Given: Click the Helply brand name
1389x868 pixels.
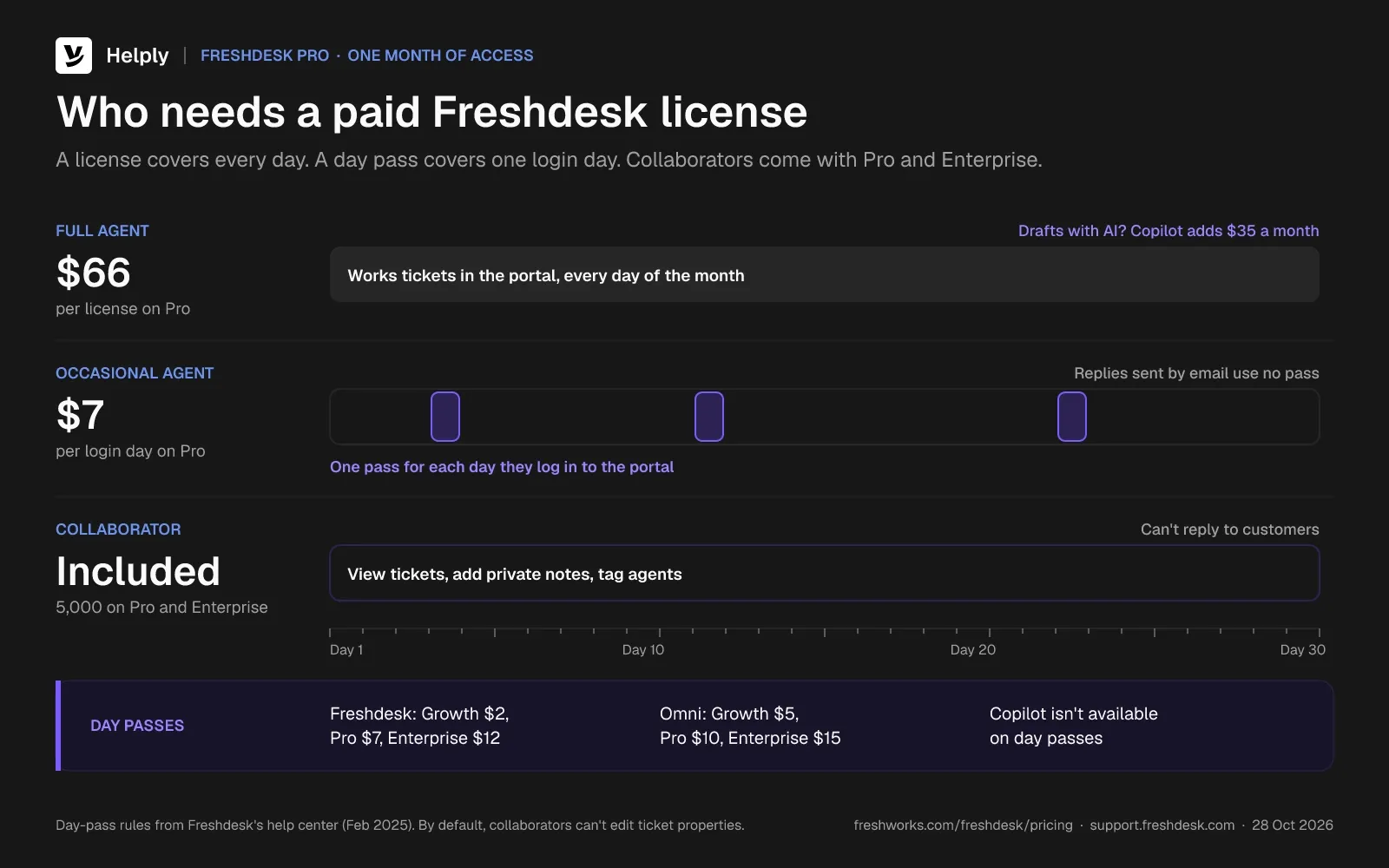Looking at the screenshot, I should point(137,56).
